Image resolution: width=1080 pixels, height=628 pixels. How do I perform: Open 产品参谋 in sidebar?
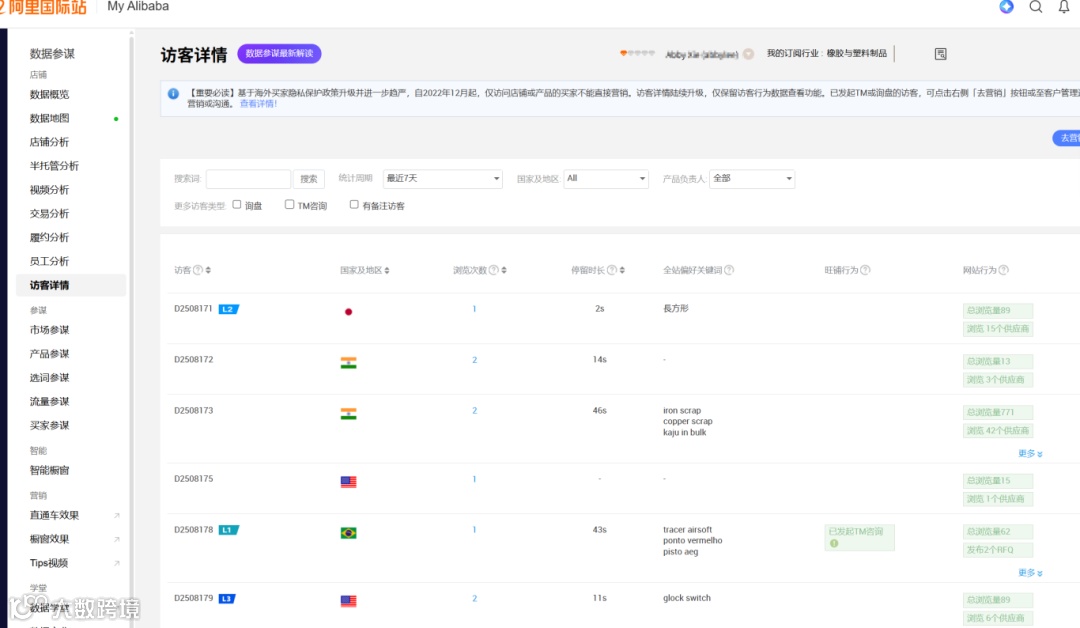pos(50,354)
